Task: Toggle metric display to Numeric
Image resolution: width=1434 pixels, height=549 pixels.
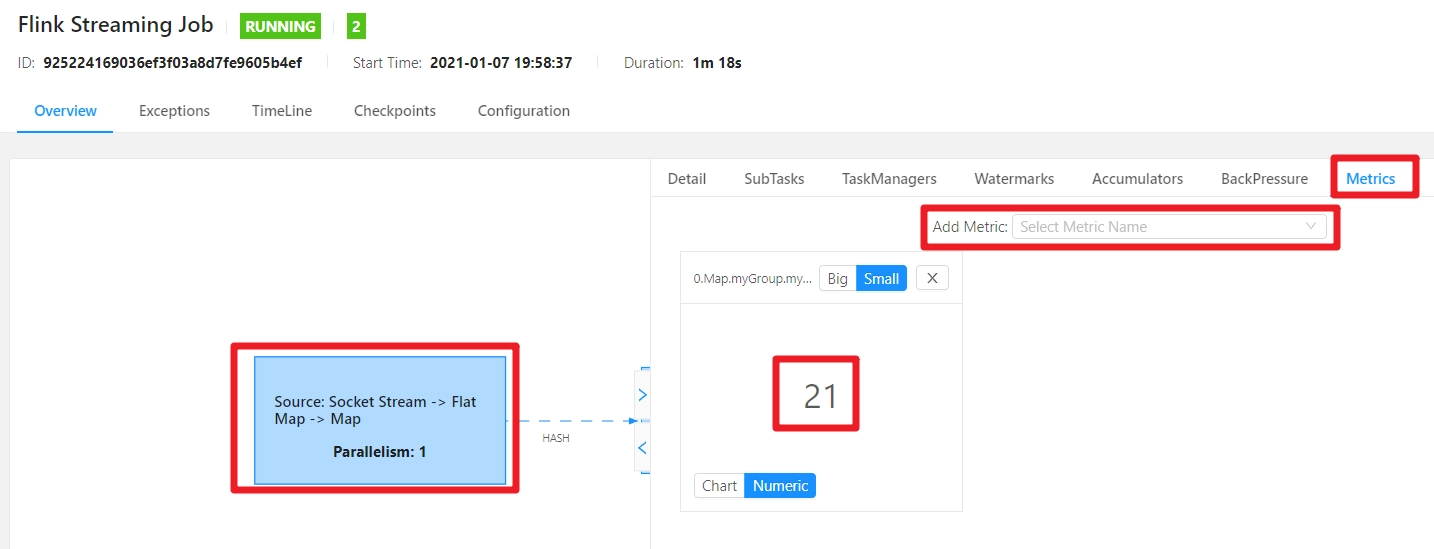Action: 780,486
